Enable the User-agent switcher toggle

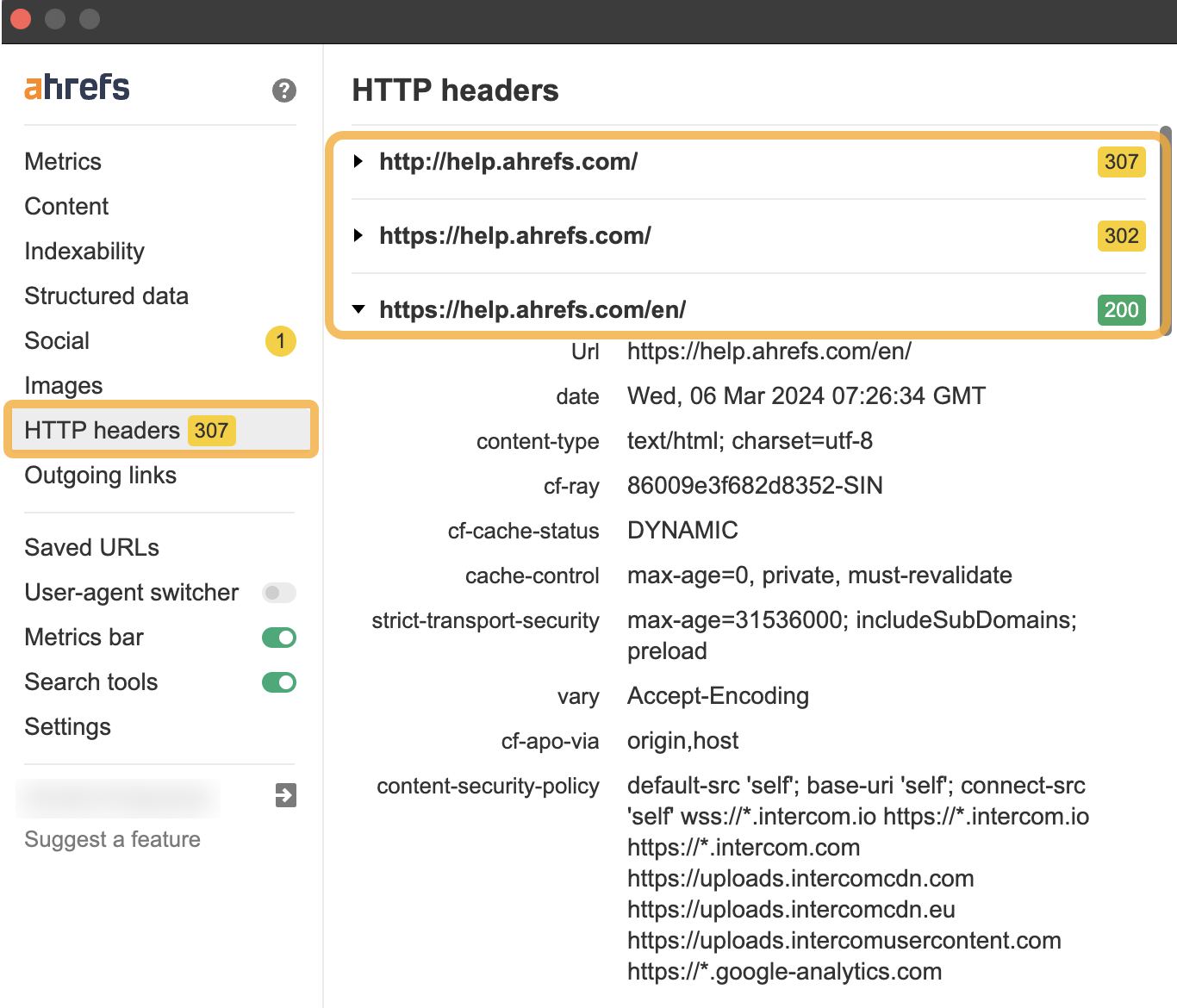pos(278,593)
